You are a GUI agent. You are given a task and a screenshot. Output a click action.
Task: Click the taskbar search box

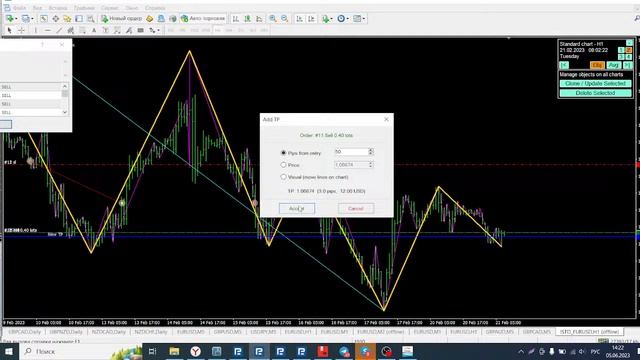click(x=80, y=351)
